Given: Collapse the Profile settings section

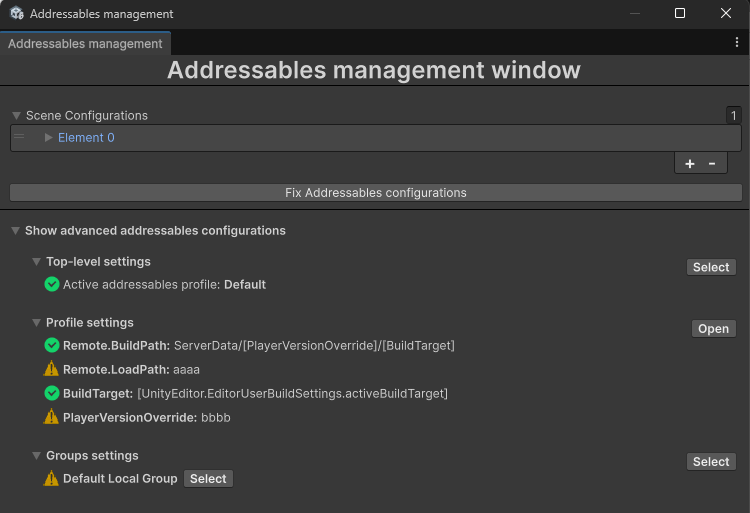Looking at the screenshot, I should (x=37, y=323).
